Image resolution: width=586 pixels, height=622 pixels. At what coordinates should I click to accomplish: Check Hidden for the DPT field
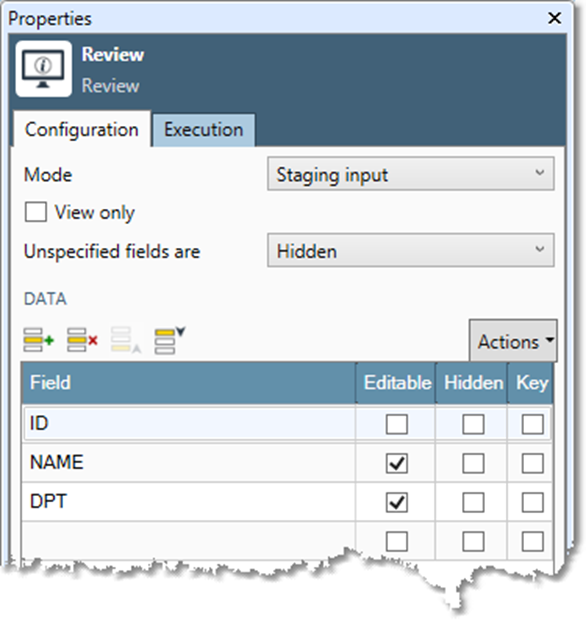click(473, 502)
